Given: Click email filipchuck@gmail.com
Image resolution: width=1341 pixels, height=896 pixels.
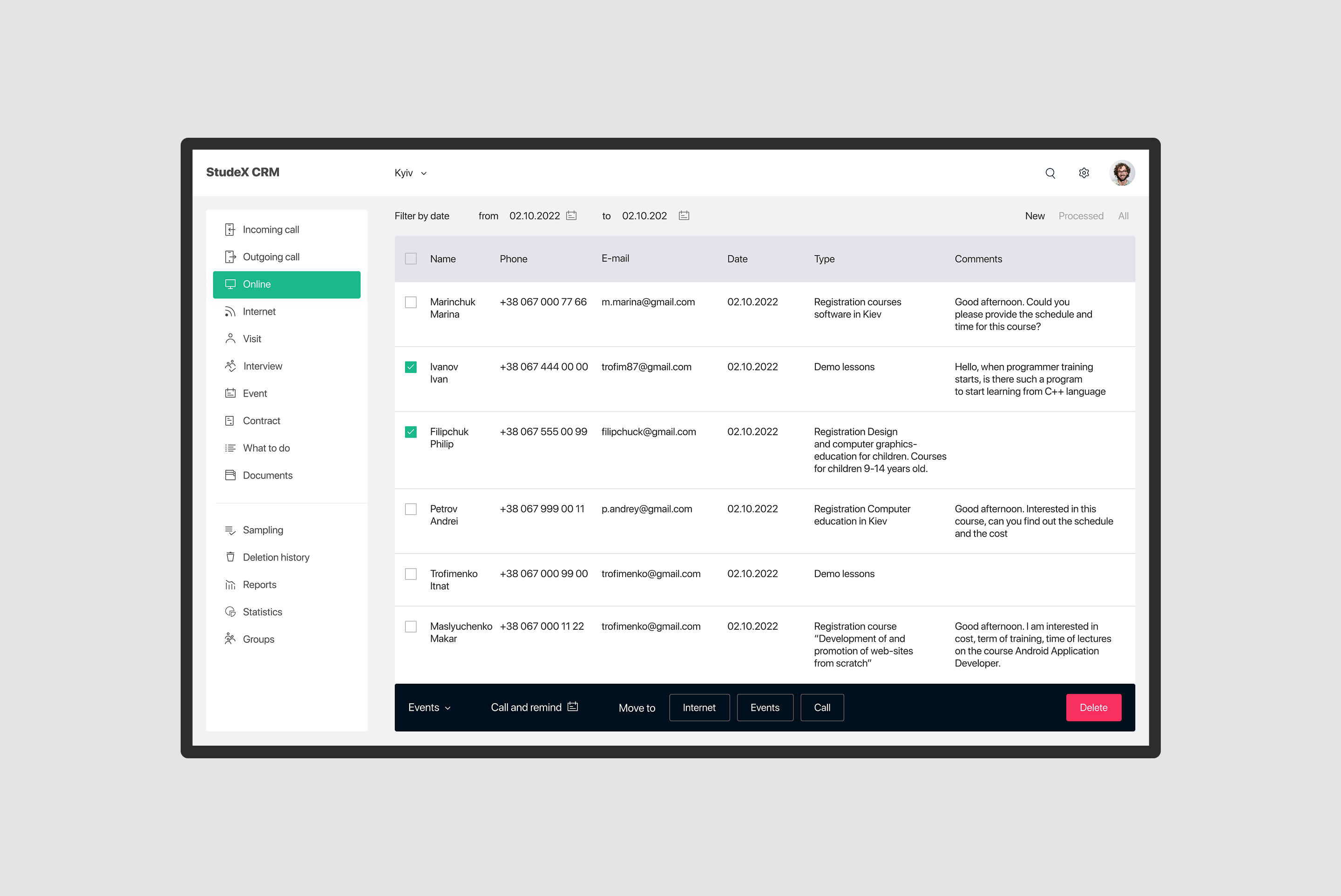Looking at the screenshot, I should [x=650, y=432].
